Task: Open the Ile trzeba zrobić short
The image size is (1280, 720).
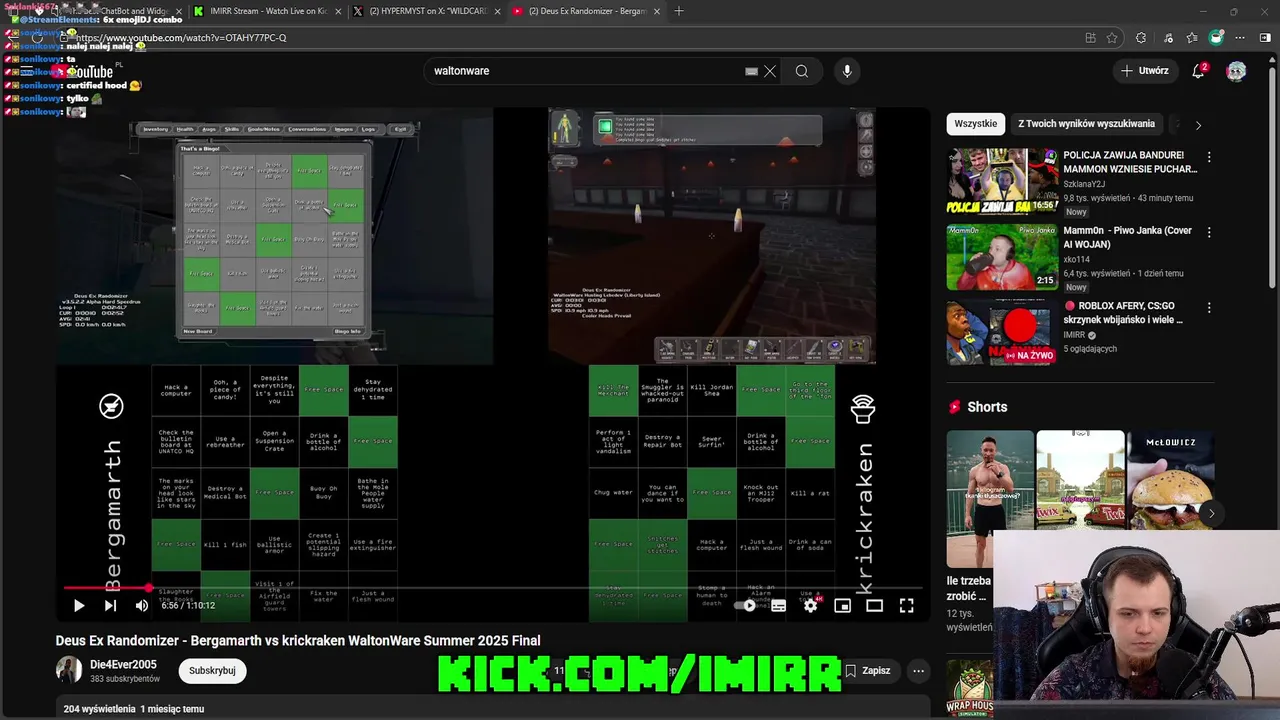Action: click(990, 498)
